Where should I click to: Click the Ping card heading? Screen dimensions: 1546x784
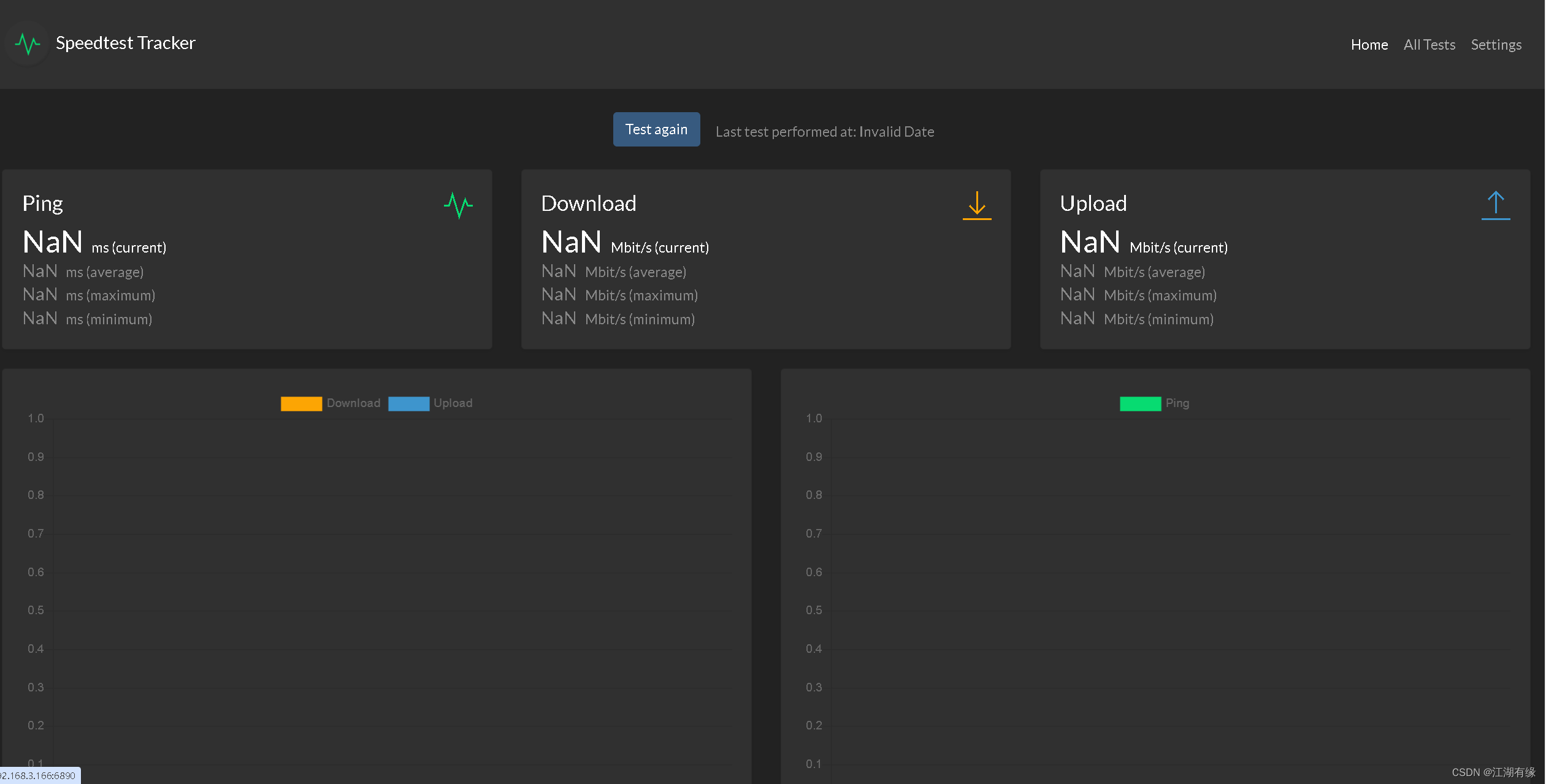point(42,204)
